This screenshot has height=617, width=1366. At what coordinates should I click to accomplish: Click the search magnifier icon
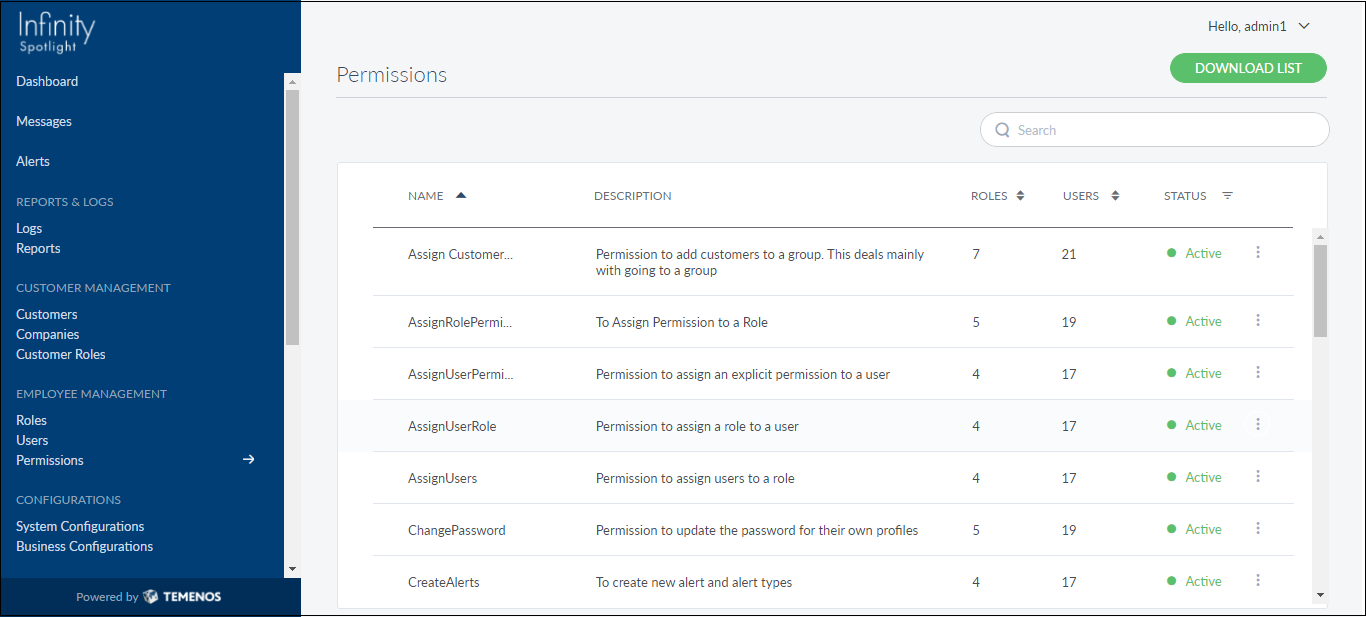coord(1003,130)
